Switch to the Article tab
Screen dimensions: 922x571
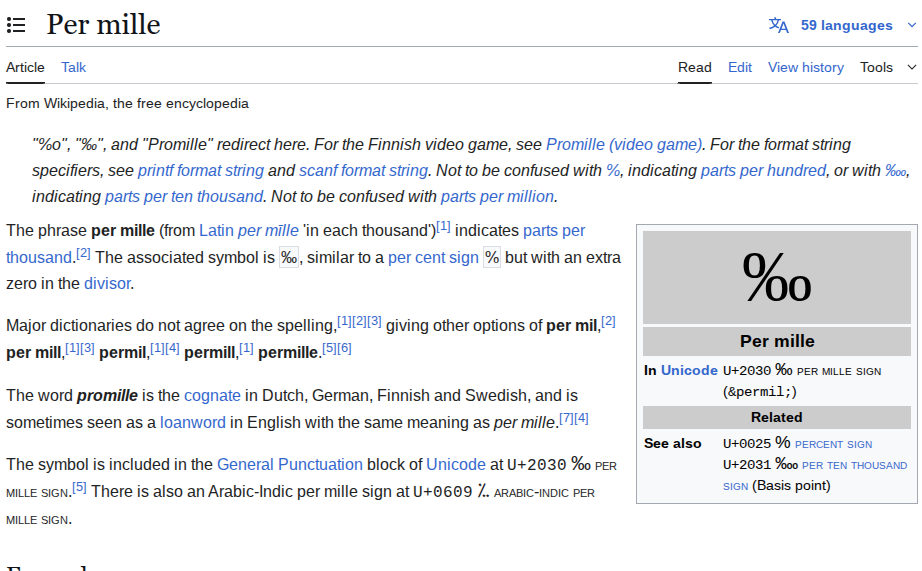click(25, 68)
